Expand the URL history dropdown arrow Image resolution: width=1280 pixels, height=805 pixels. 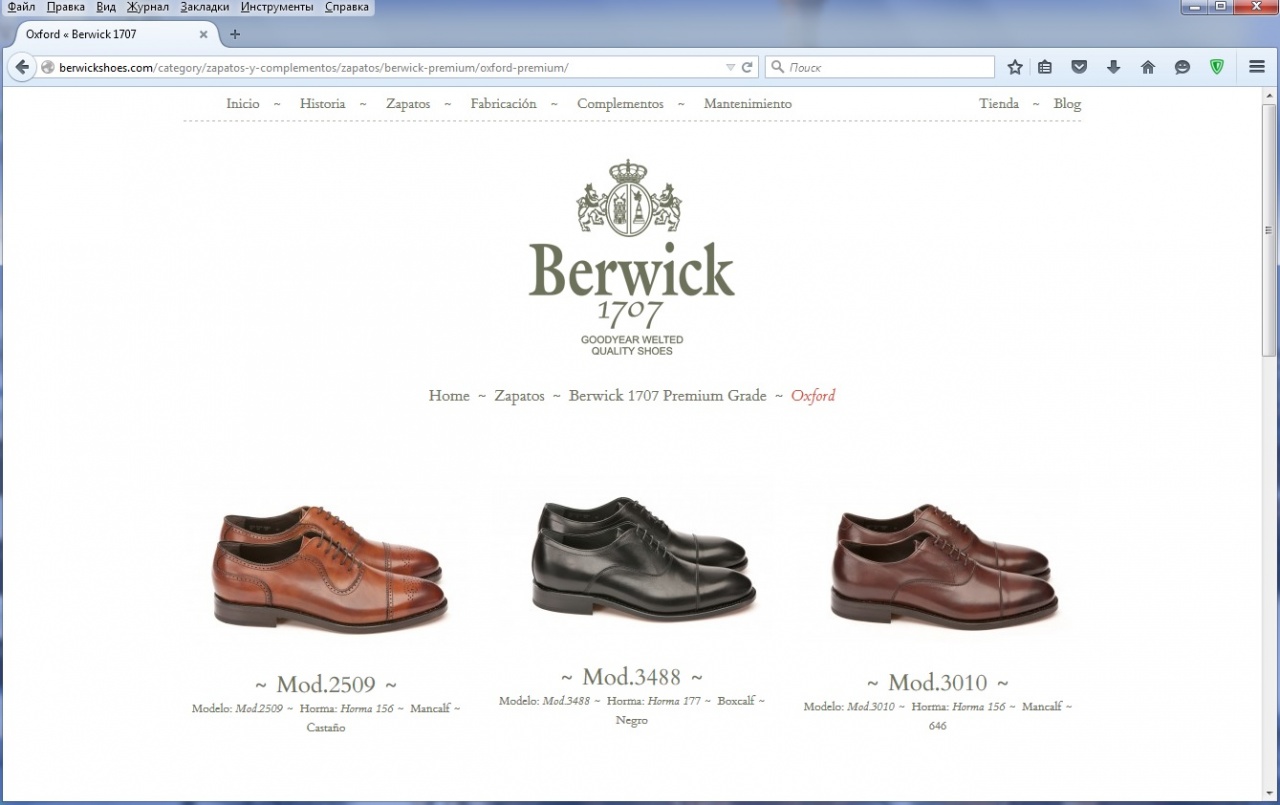point(730,67)
